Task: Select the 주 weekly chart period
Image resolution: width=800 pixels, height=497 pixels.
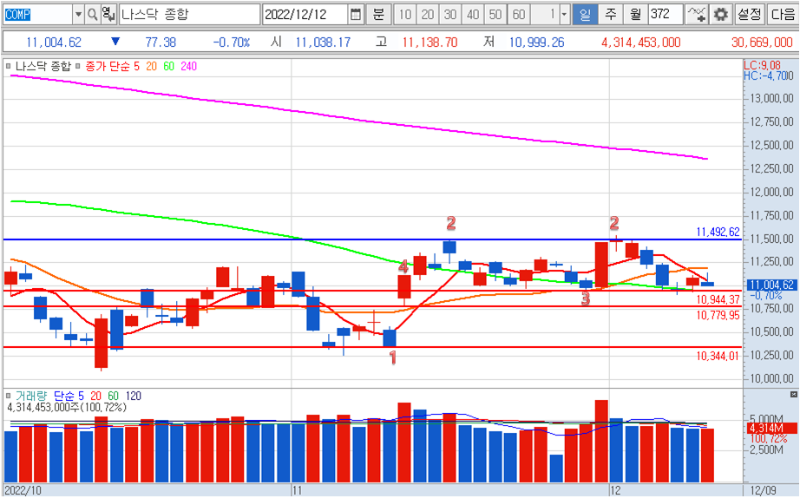Action: (610, 14)
